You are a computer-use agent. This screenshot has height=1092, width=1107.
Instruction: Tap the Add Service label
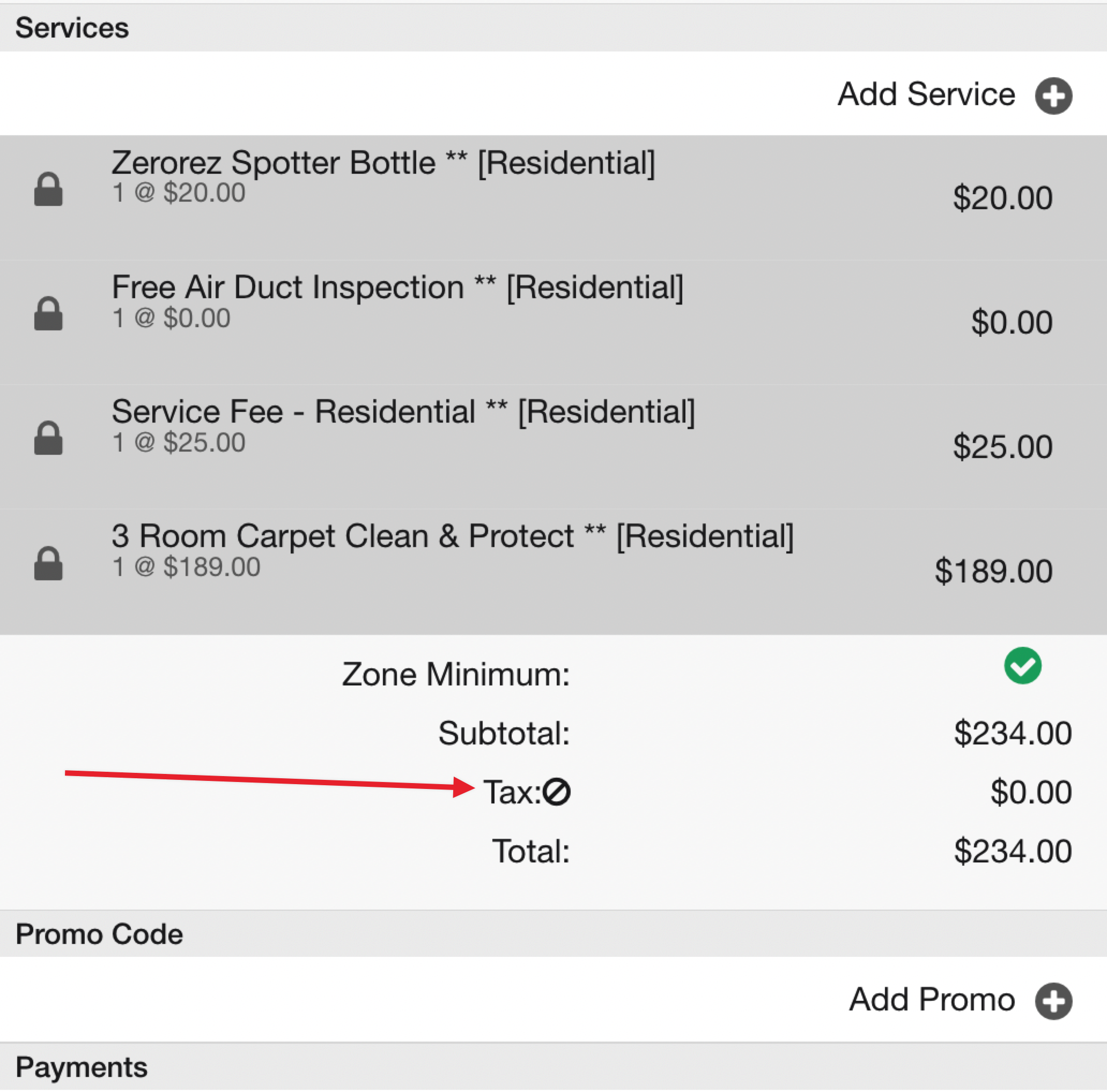point(926,94)
